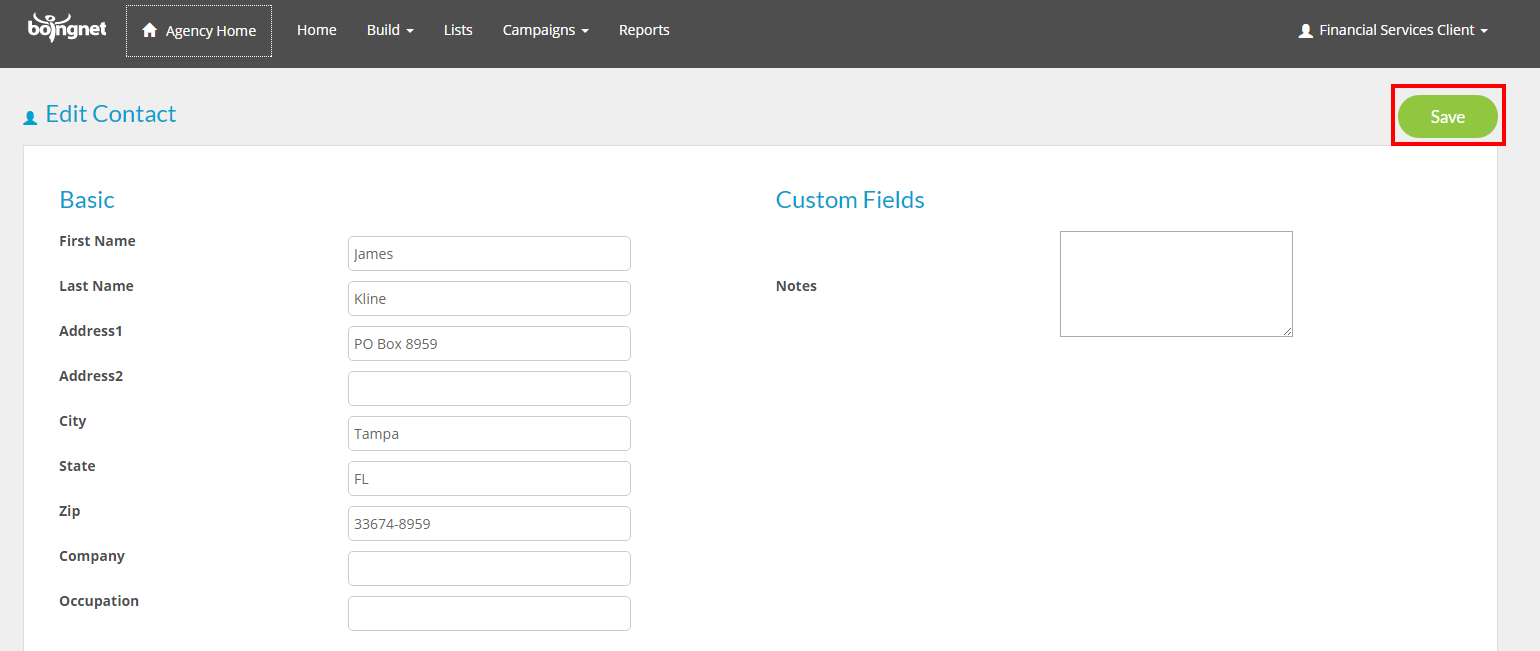
Task: Open the Lists page
Action: [458, 30]
